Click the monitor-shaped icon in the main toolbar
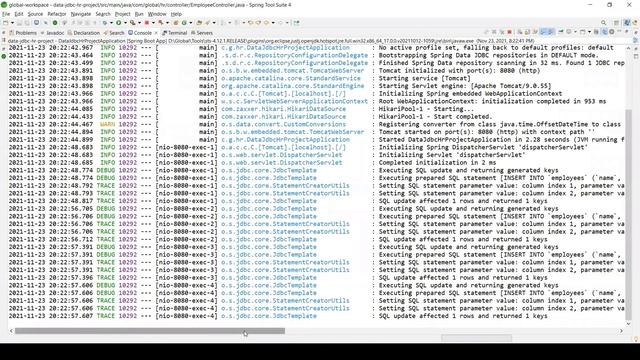The height and width of the screenshot is (360, 640). [36, 23]
